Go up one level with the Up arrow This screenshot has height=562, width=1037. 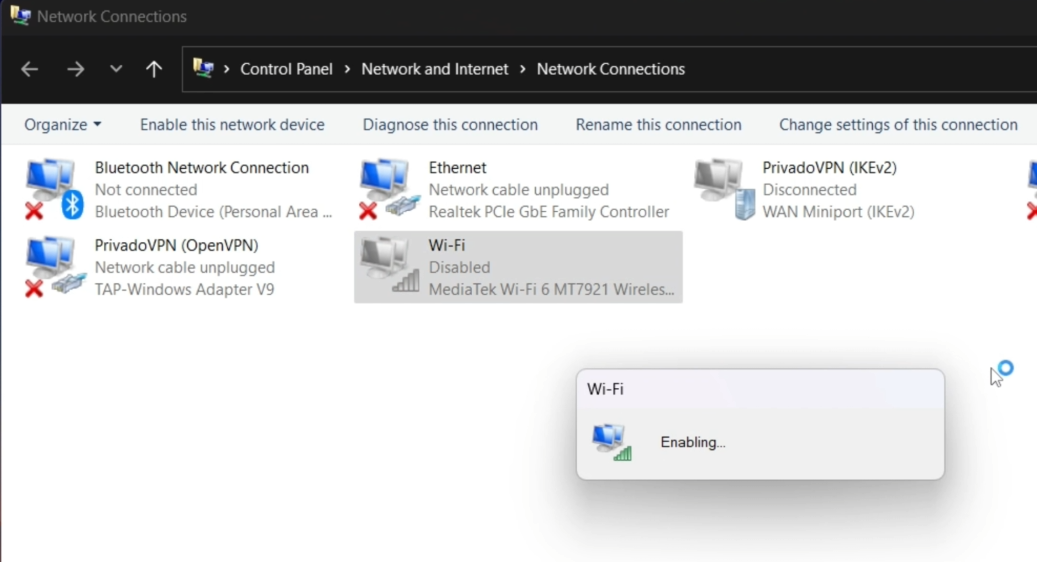coord(154,69)
